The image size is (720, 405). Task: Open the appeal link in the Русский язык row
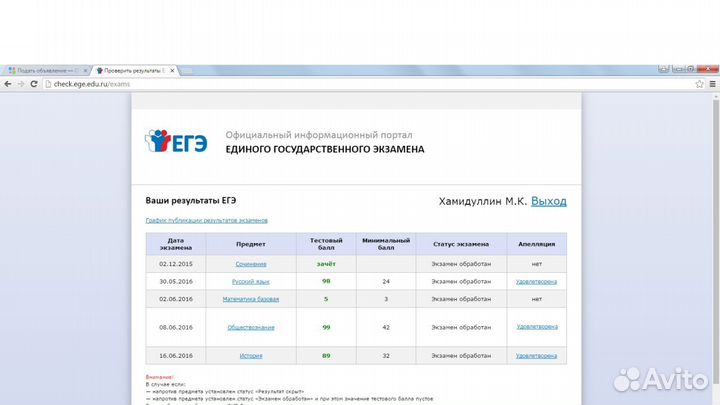pos(536,281)
